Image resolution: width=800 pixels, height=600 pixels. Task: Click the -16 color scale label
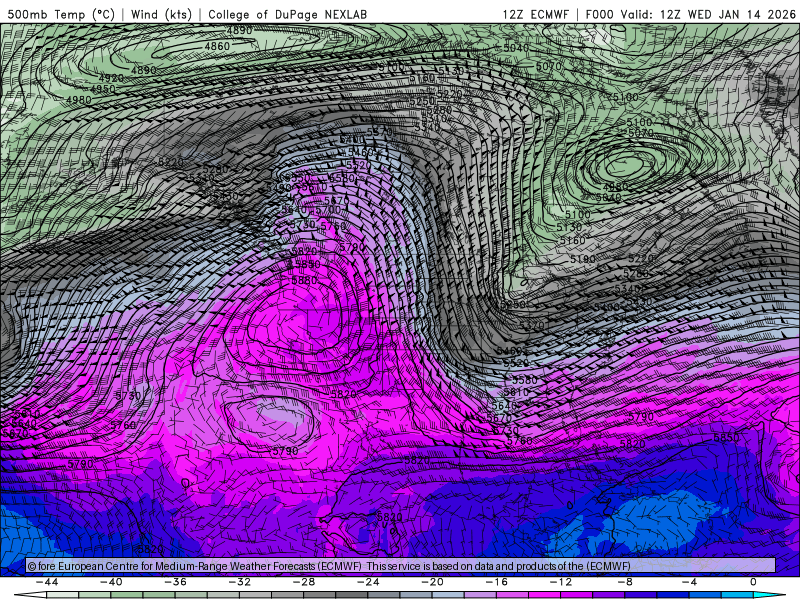coord(496,582)
